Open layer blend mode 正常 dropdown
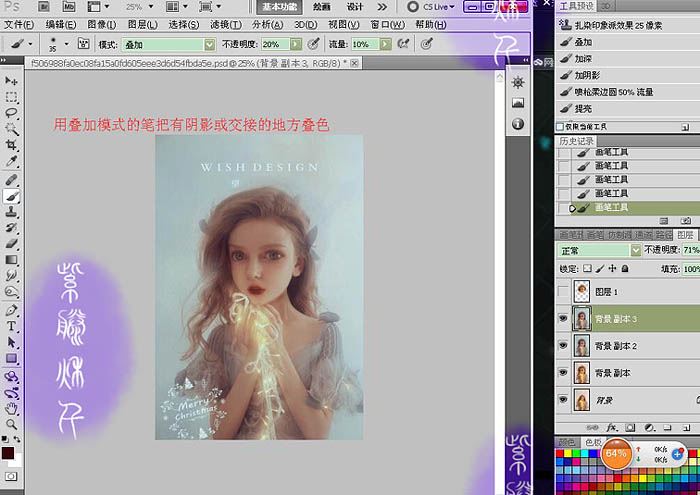 (x=636, y=250)
